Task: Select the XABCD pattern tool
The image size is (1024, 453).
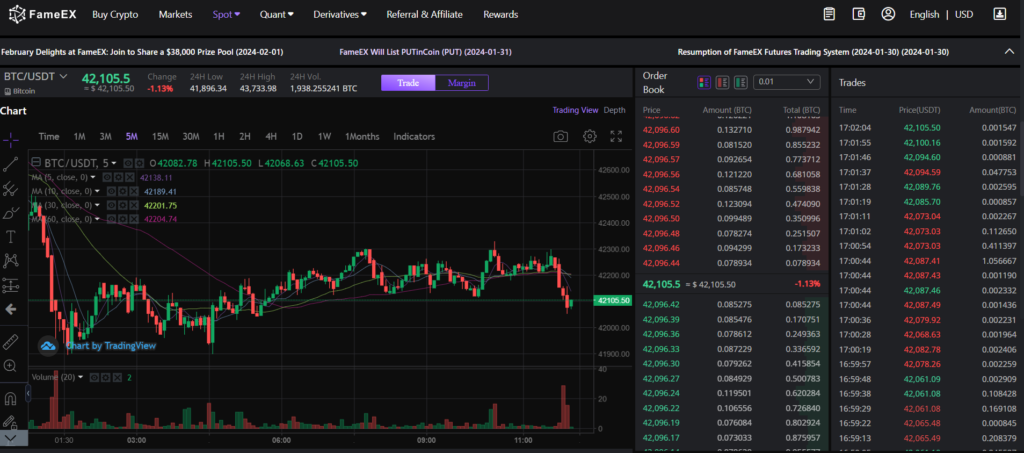Action: coord(10,261)
